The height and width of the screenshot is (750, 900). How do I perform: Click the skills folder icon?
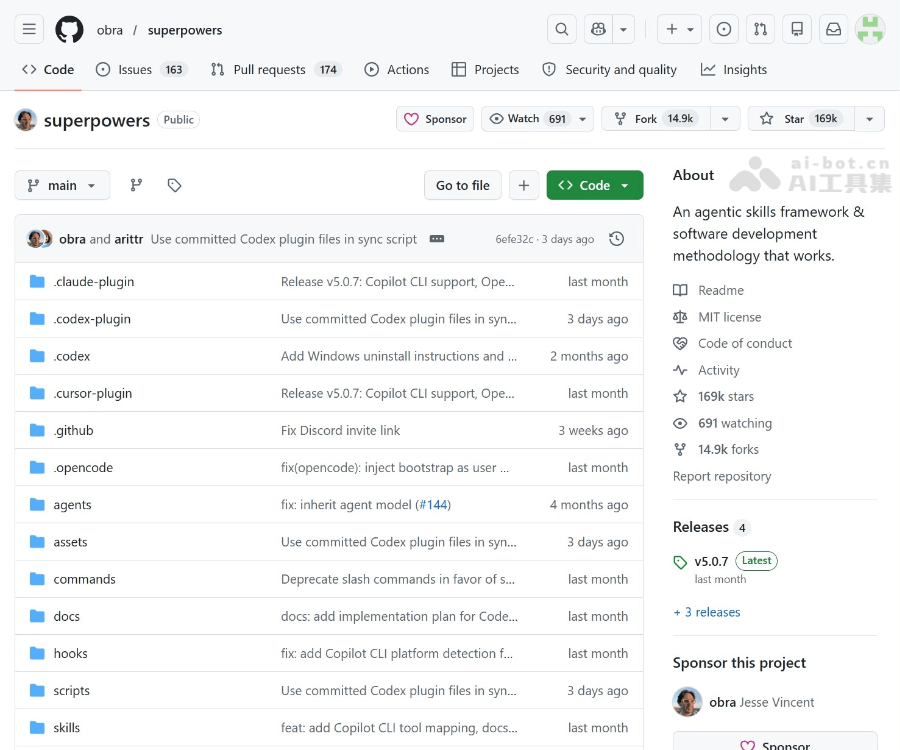[x=37, y=727]
